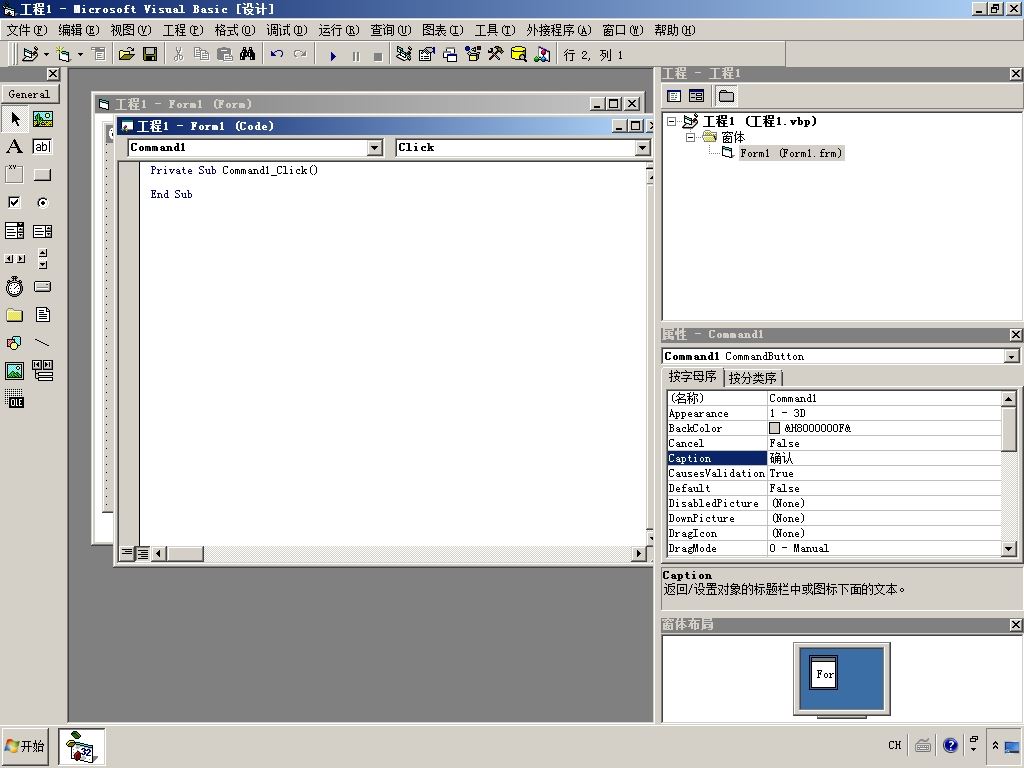Viewport: 1024px width, 768px height.
Task: Open the Toolbox toolbar icon
Action: tap(496, 54)
